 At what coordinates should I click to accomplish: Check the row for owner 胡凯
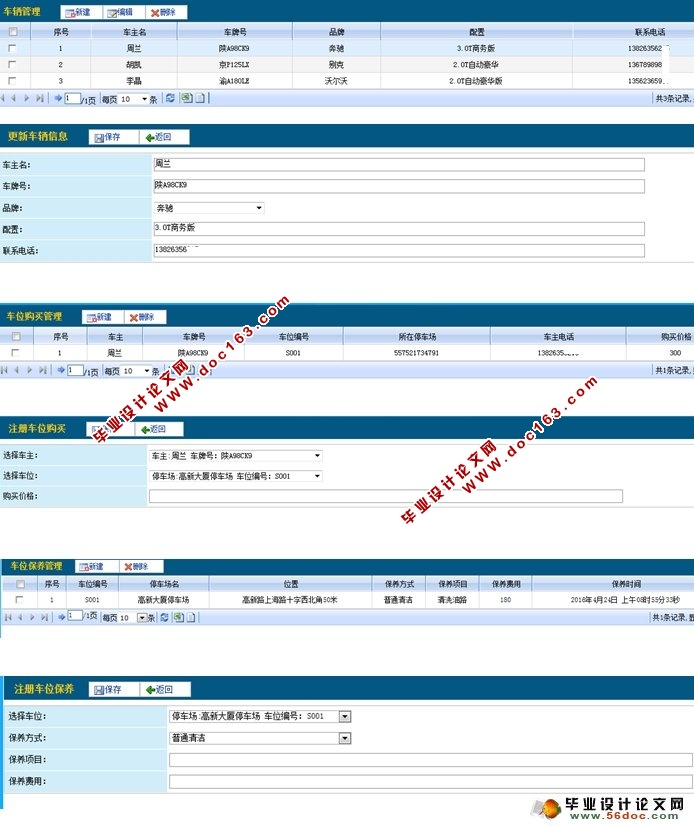click(12, 64)
